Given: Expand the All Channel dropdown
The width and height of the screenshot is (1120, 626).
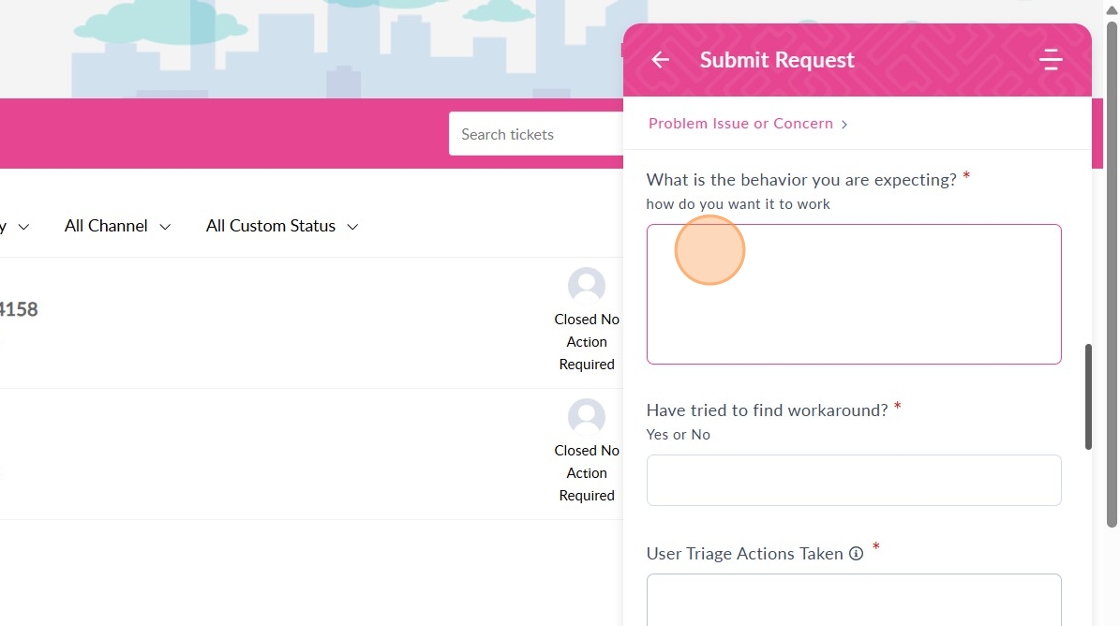Looking at the screenshot, I should point(117,226).
